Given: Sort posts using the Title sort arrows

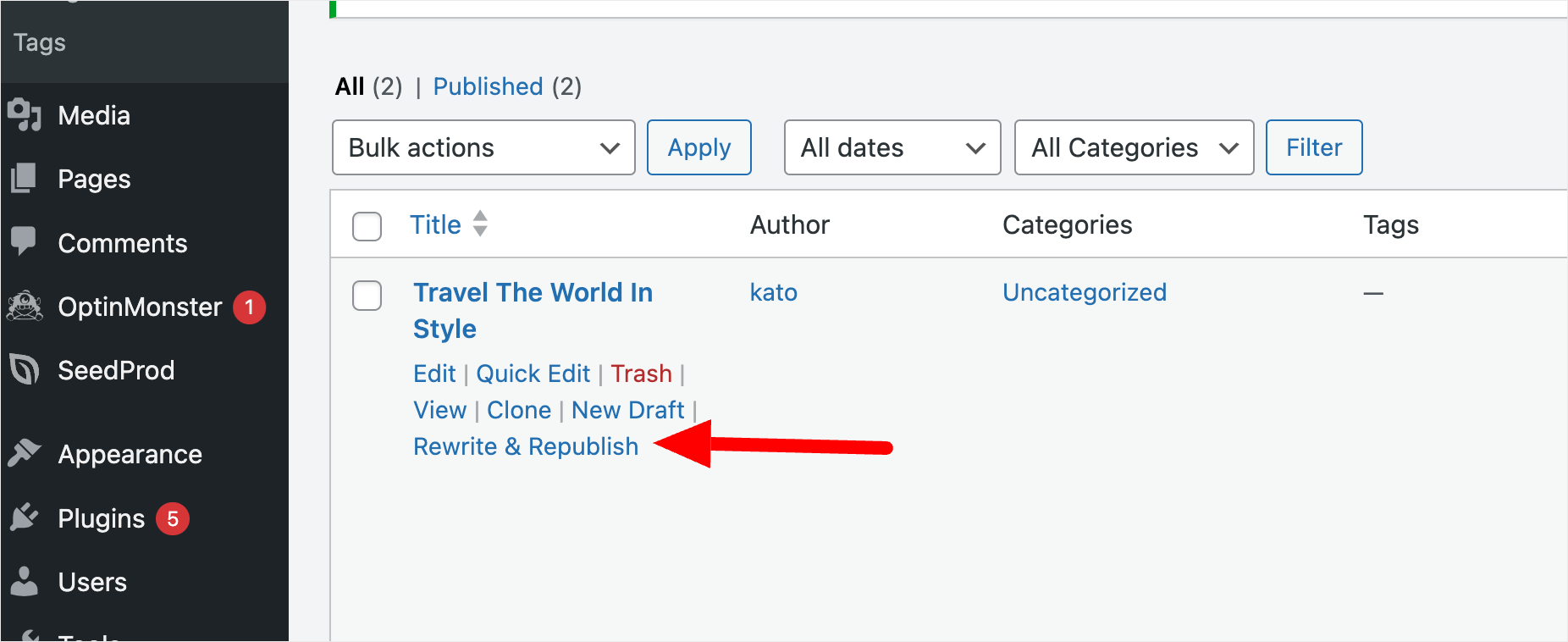Looking at the screenshot, I should (480, 224).
